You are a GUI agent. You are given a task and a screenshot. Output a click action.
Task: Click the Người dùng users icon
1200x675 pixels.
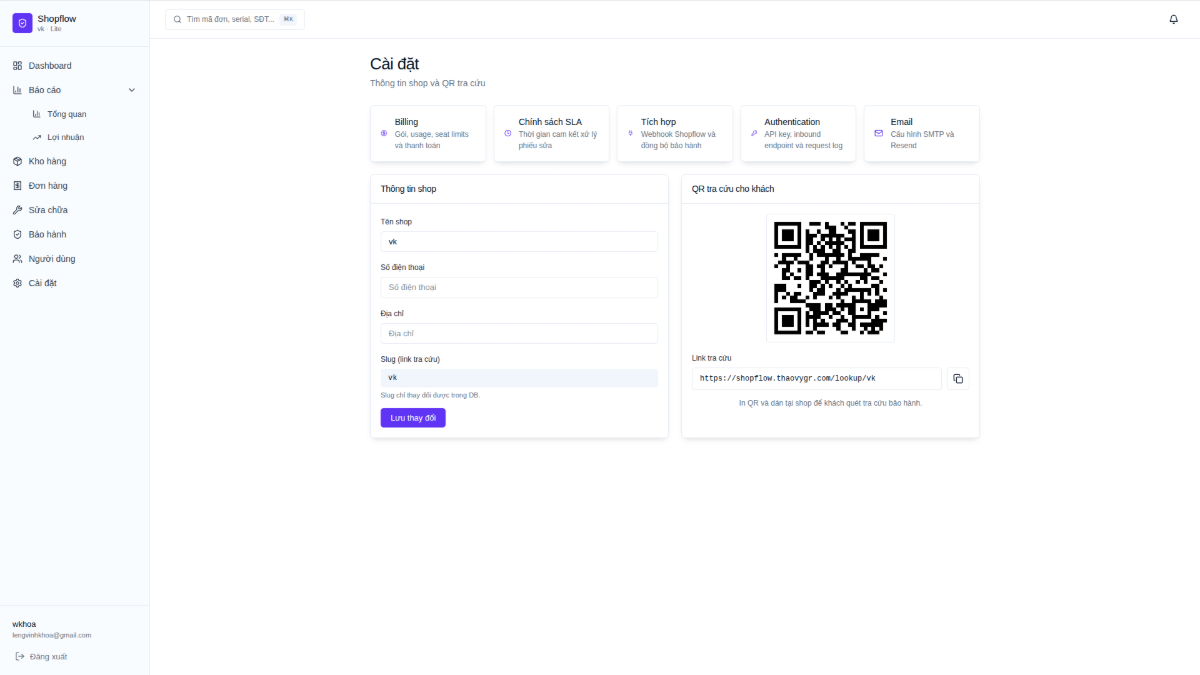[17, 259]
